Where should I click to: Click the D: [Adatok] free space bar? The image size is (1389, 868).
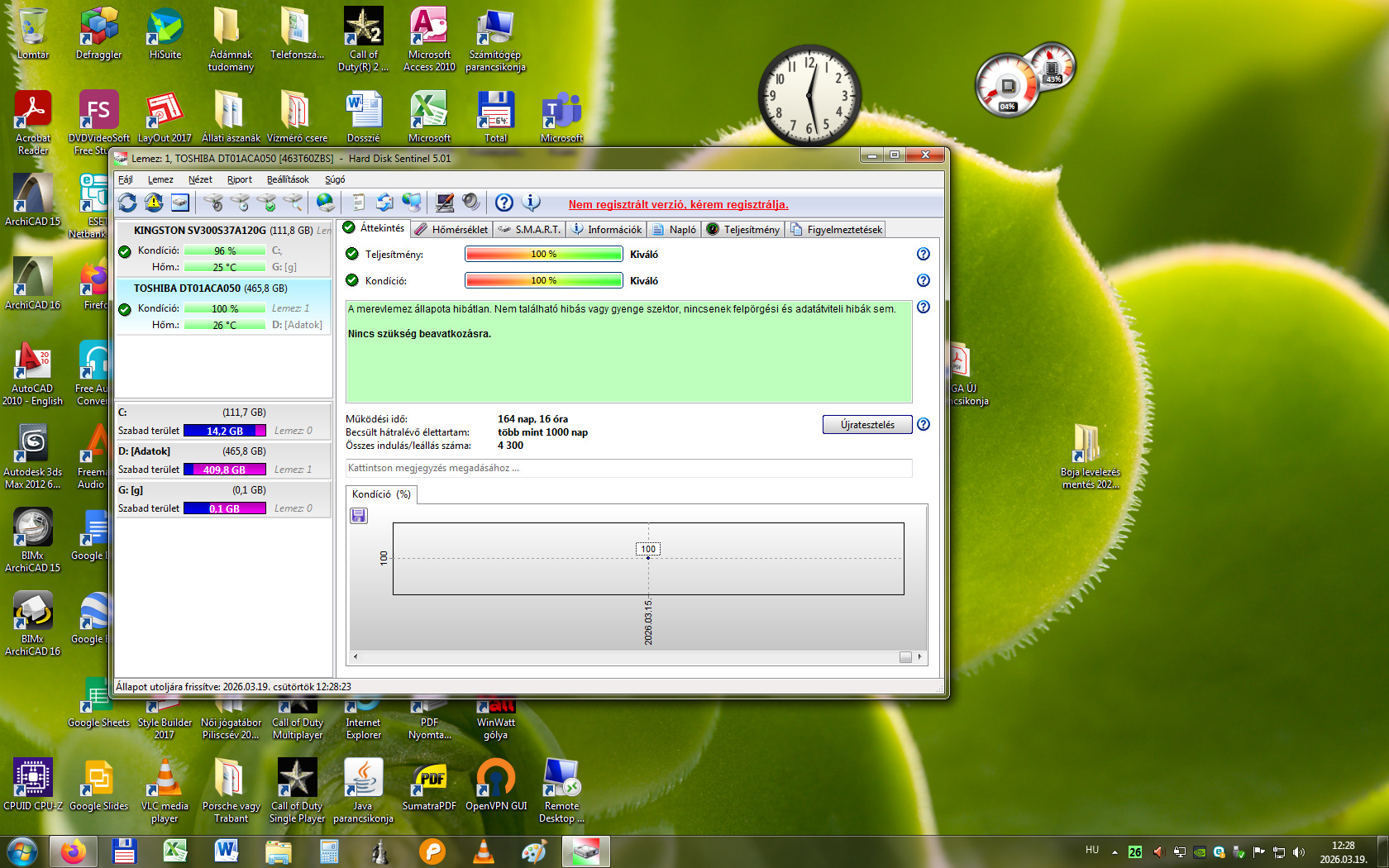tap(225, 470)
